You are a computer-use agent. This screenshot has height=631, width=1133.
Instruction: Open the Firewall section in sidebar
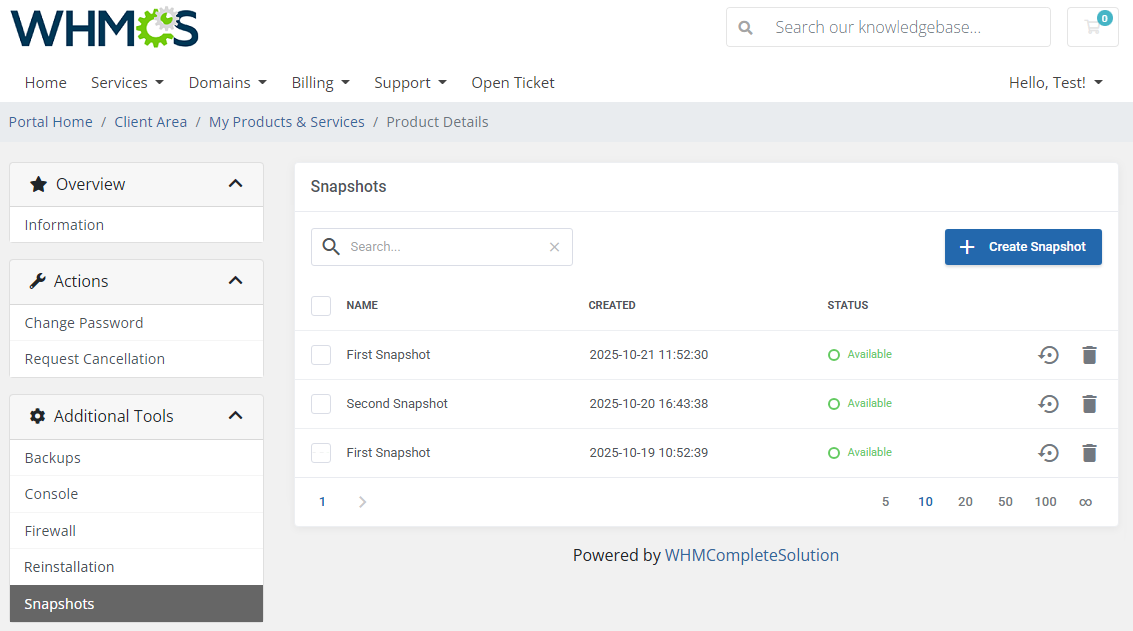pyautogui.click(x=51, y=530)
